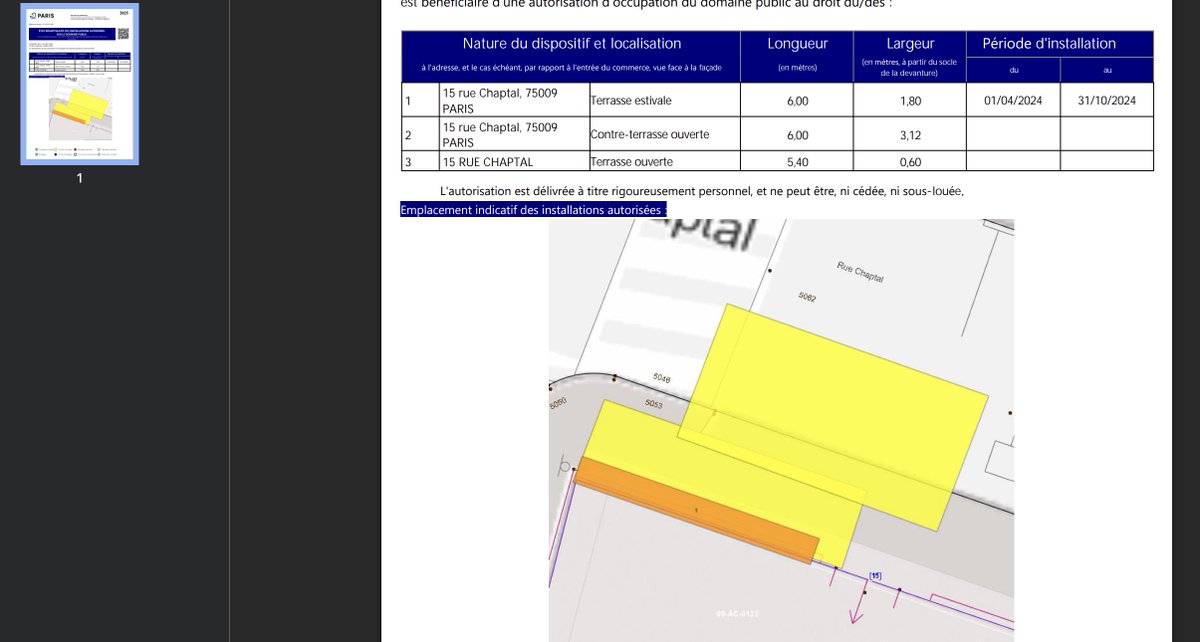Click the "5053" marker on the map
Screen dimensions: 1200x642
654,403
